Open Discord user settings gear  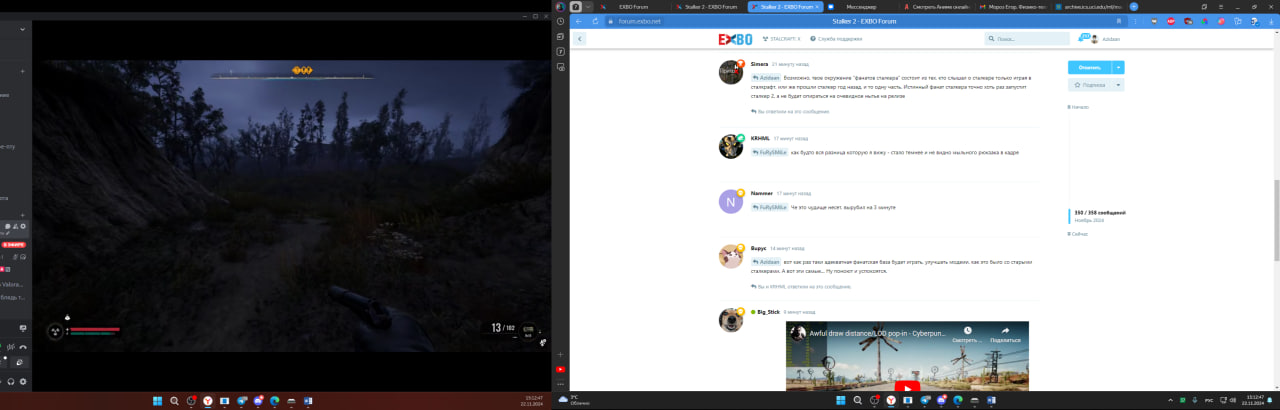24,381
